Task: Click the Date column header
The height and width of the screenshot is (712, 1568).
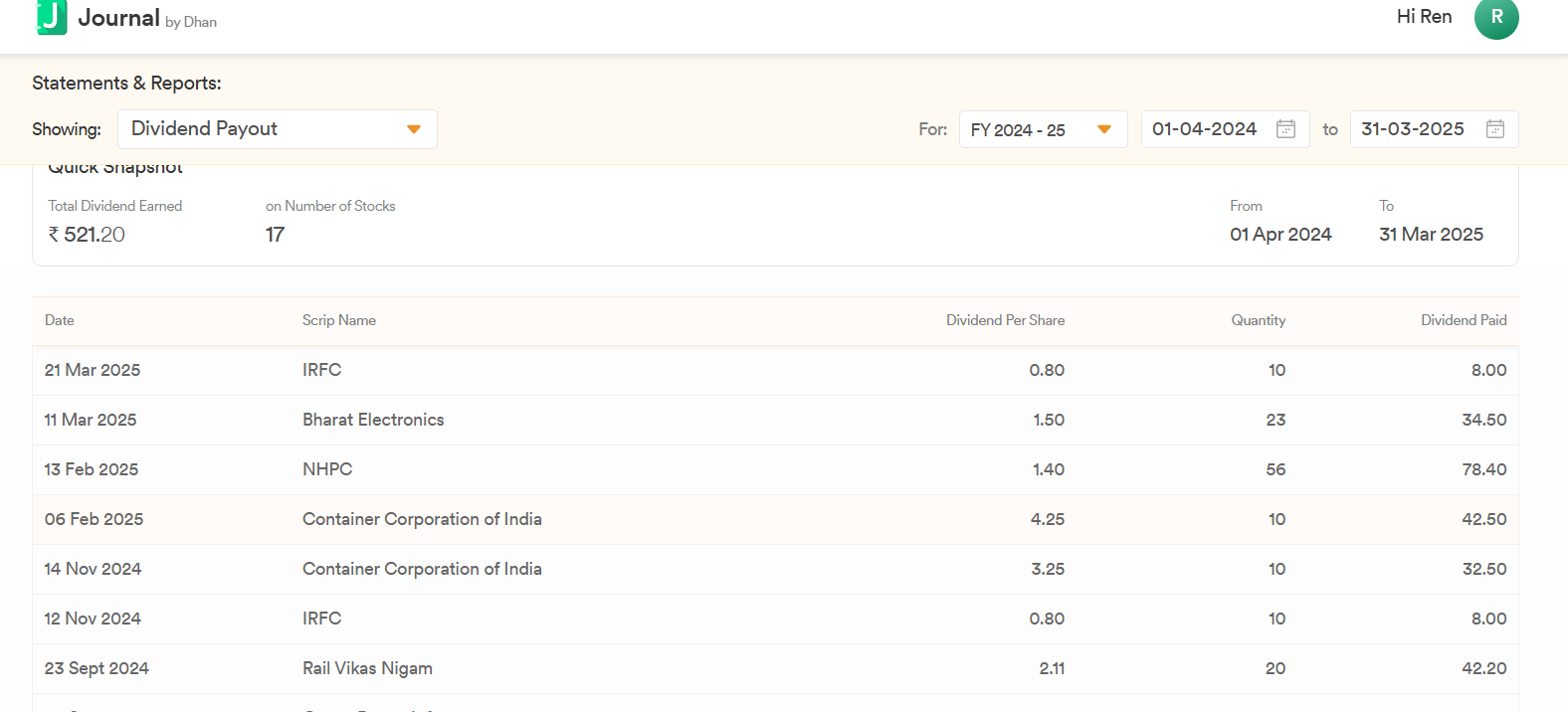Action: tap(60, 320)
